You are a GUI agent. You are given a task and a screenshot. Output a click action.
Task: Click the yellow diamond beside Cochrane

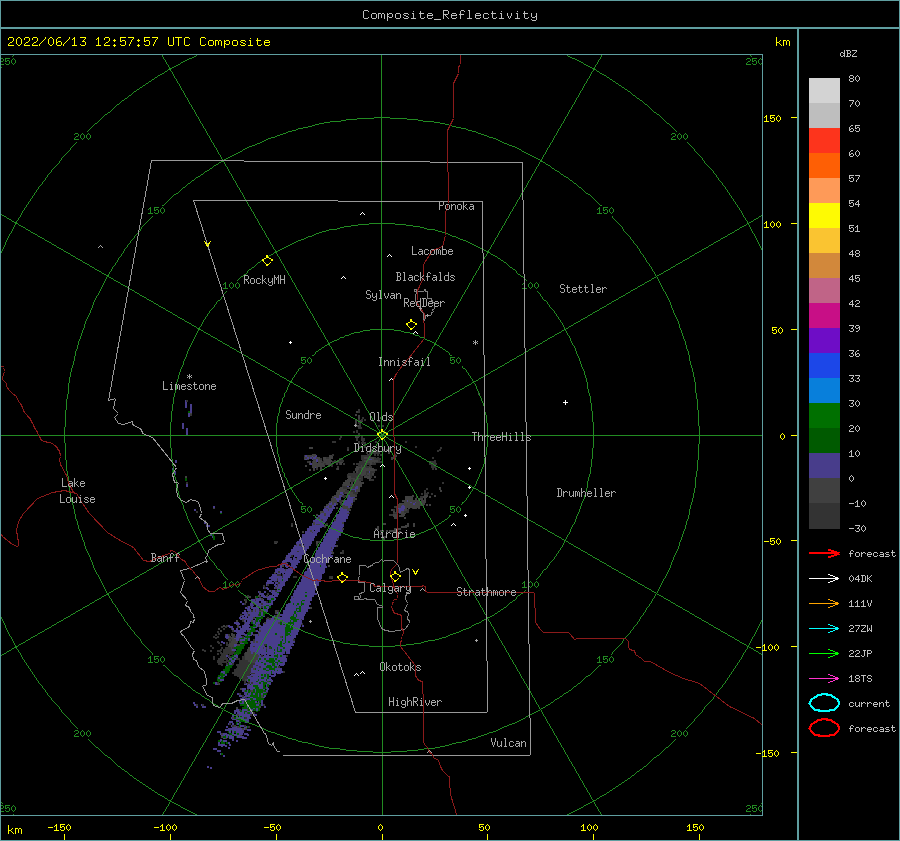click(x=343, y=577)
